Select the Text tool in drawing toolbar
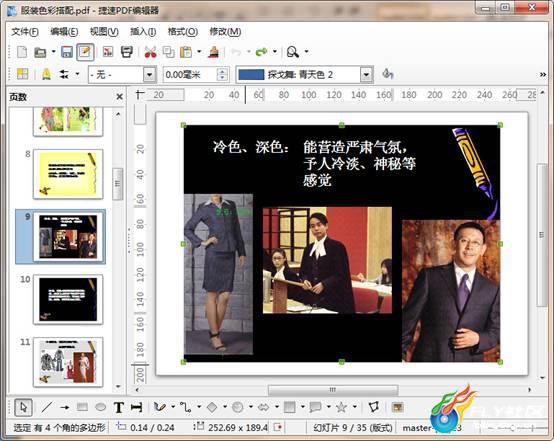 pyautogui.click(x=119, y=407)
